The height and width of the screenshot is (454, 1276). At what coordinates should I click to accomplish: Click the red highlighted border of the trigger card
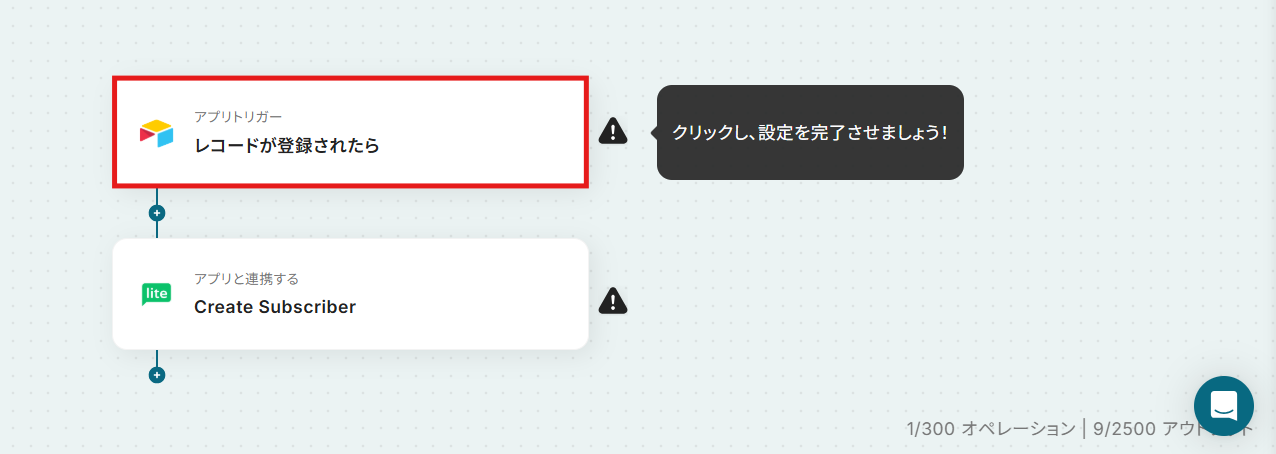point(350,79)
